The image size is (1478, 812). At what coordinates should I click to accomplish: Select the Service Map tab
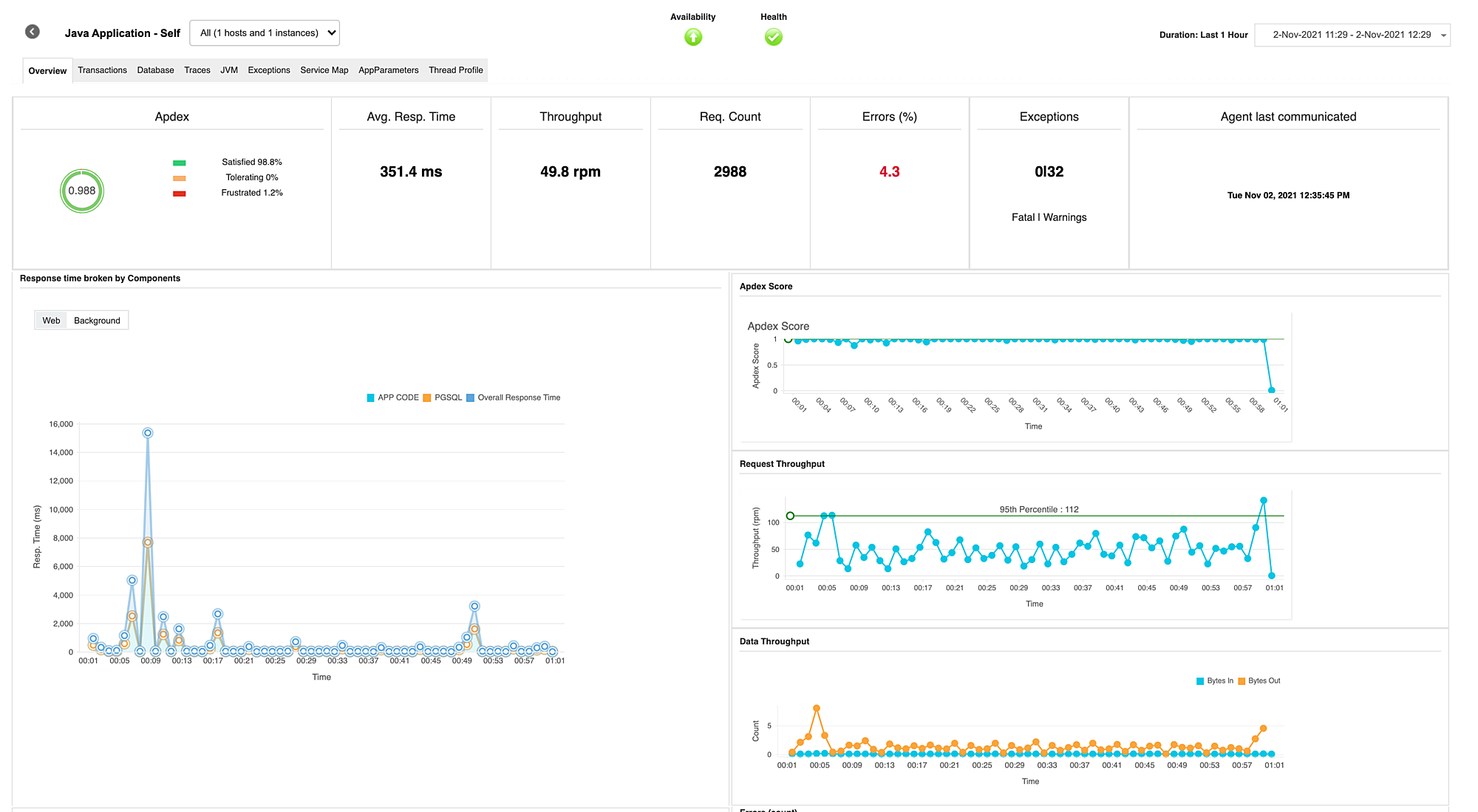[324, 70]
